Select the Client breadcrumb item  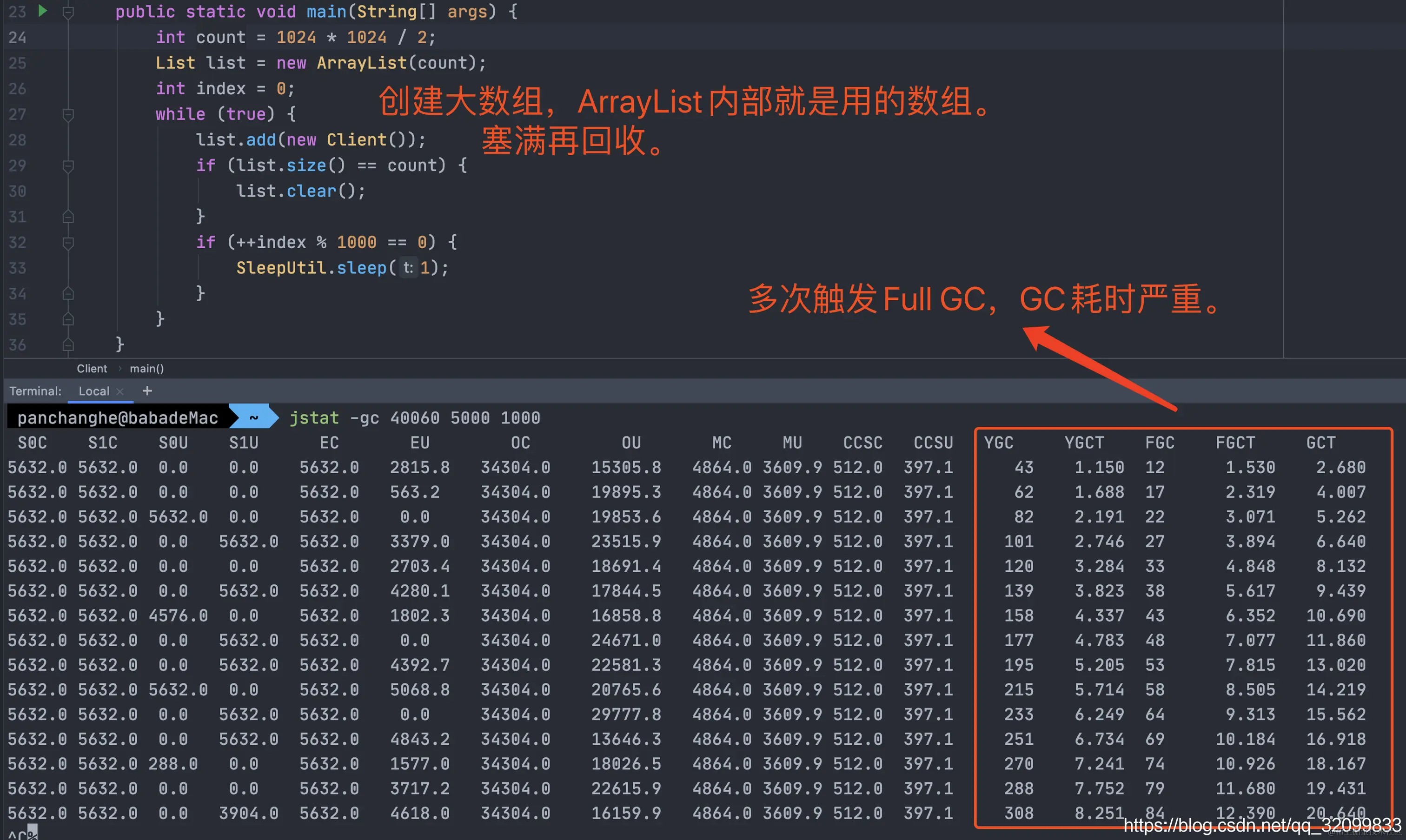point(92,369)
